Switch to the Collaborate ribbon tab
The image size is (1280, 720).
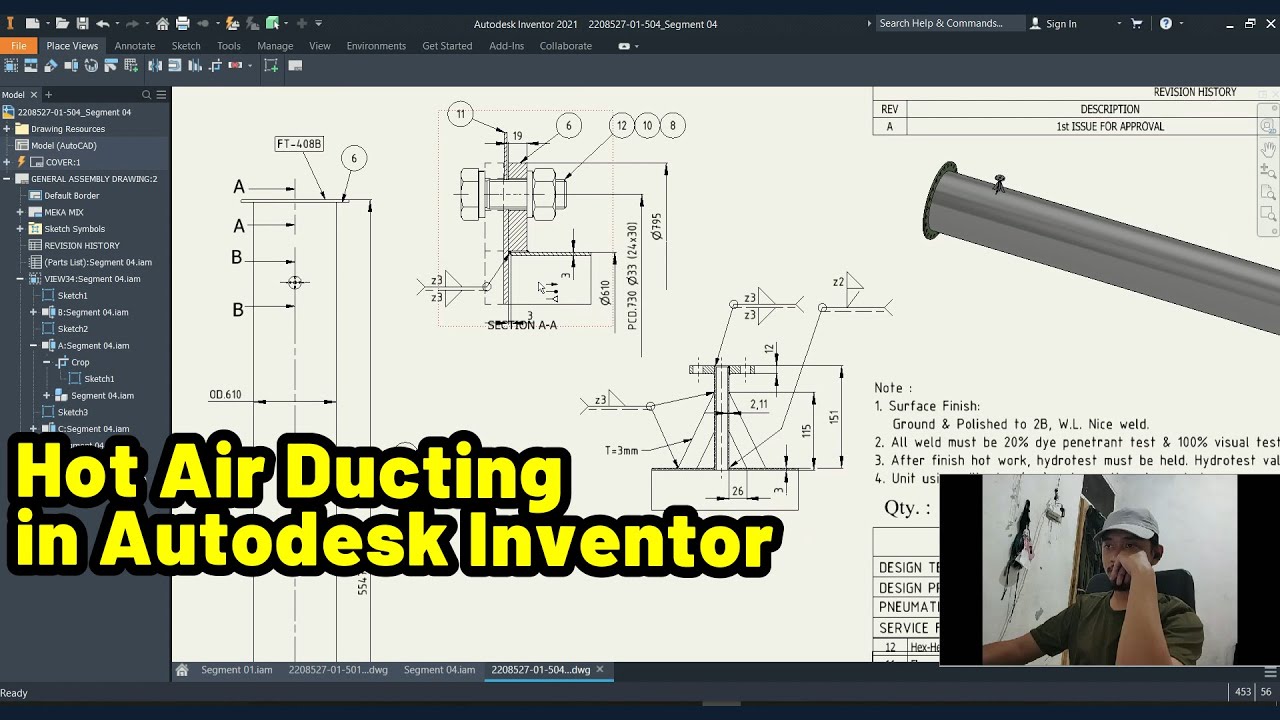pyautogui.click(x=566, y=46)
